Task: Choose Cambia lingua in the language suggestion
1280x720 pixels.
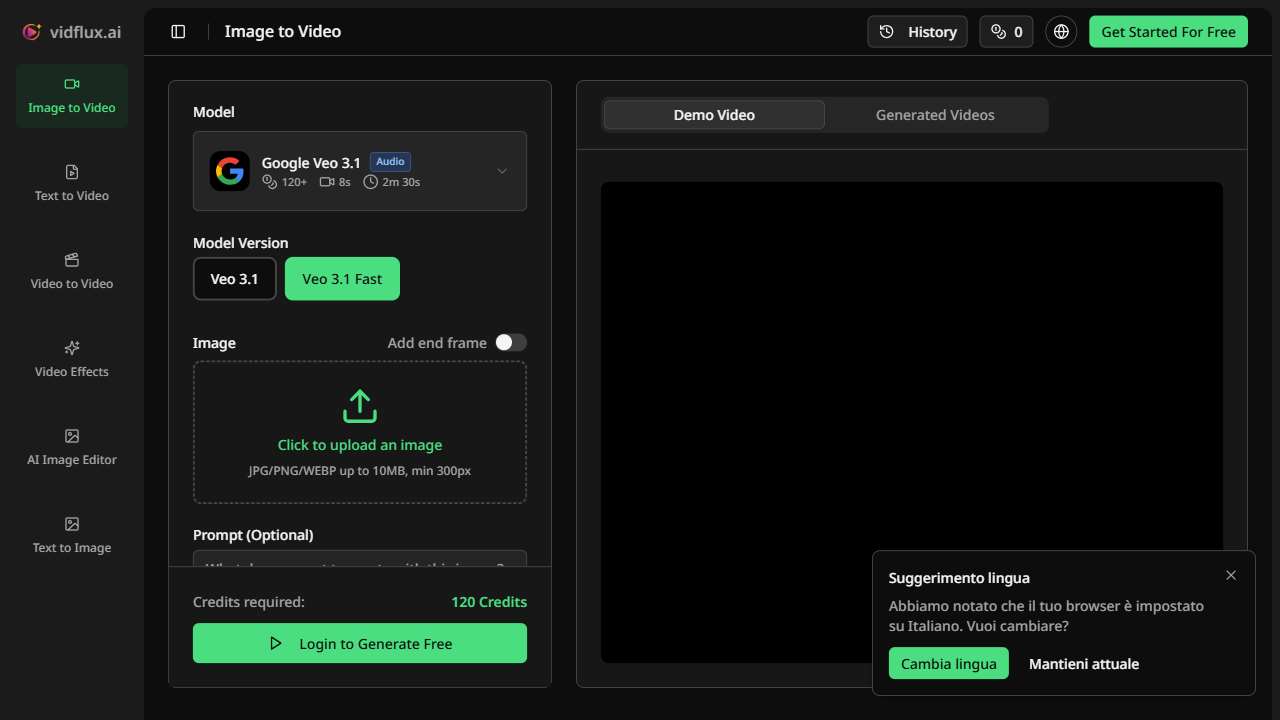Action: click(948, 663)
